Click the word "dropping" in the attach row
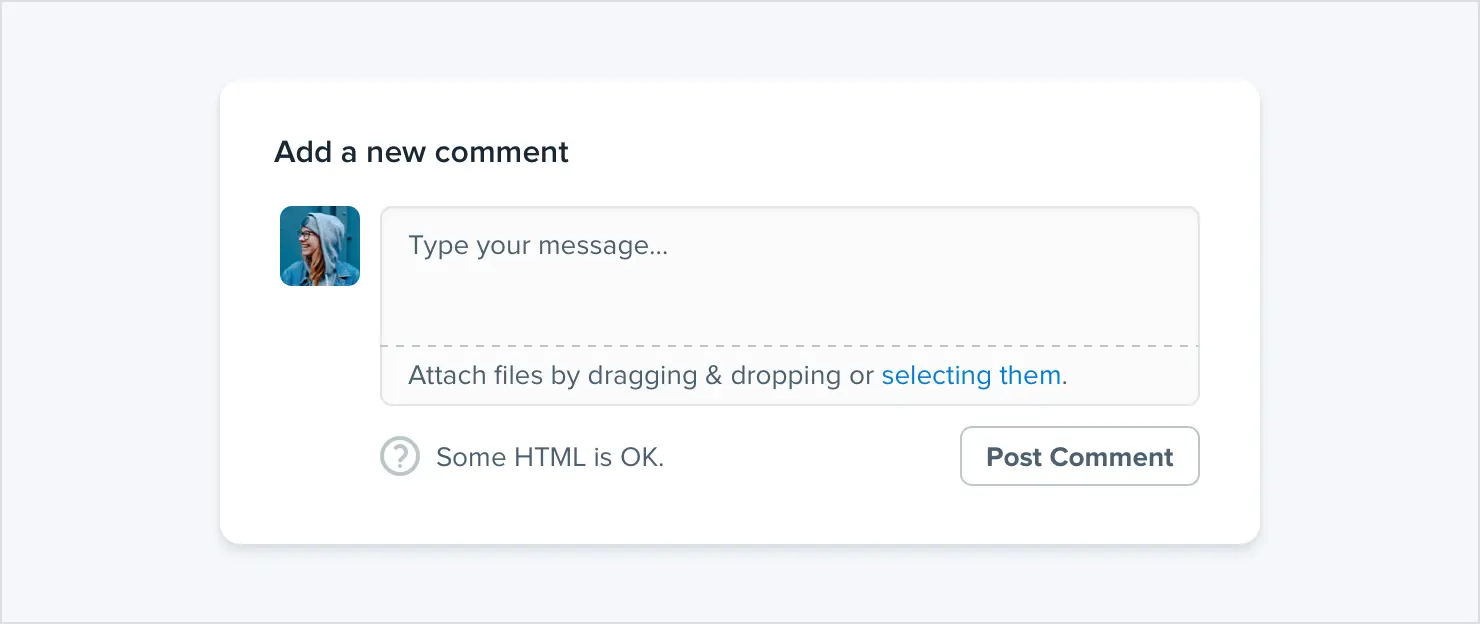Viewport: 1480px width, 624px height. pos(786,377)
